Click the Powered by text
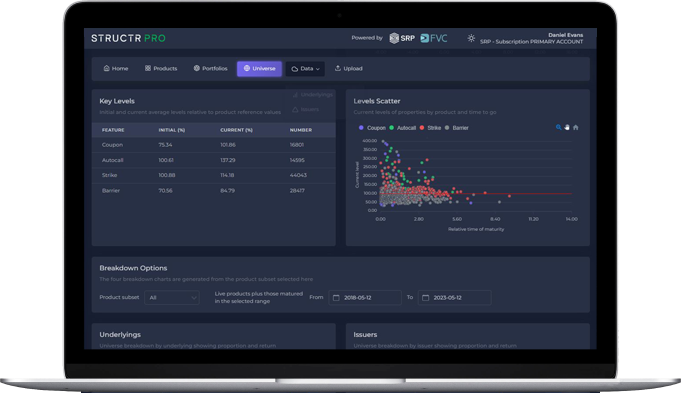Image resolution: width=681 pixels, height=393 pixels. 367,38
